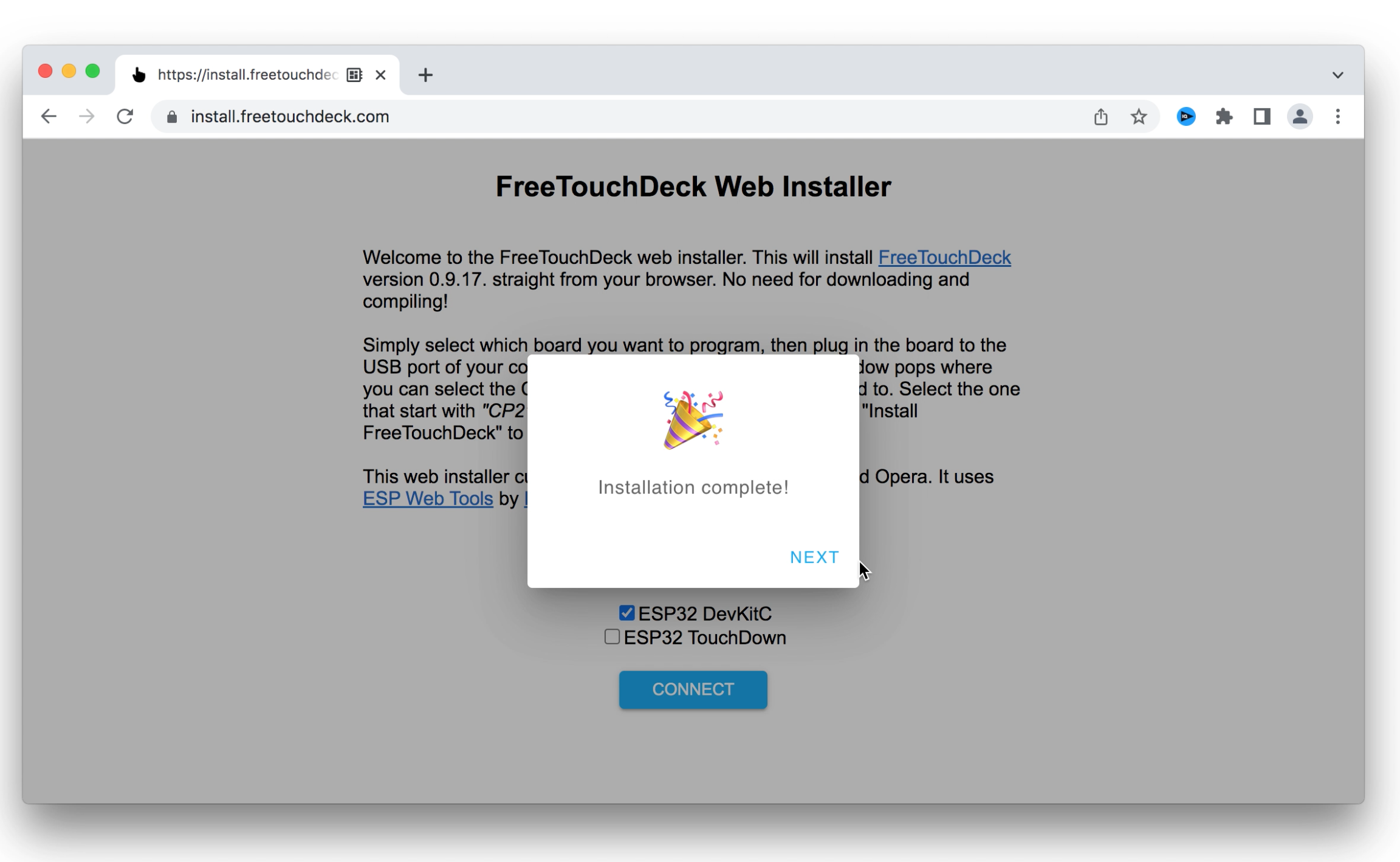The height and width of the screenshot is (862, 1400).
Task: Open a new tab with plus button
Action: [x=425, y=75]
